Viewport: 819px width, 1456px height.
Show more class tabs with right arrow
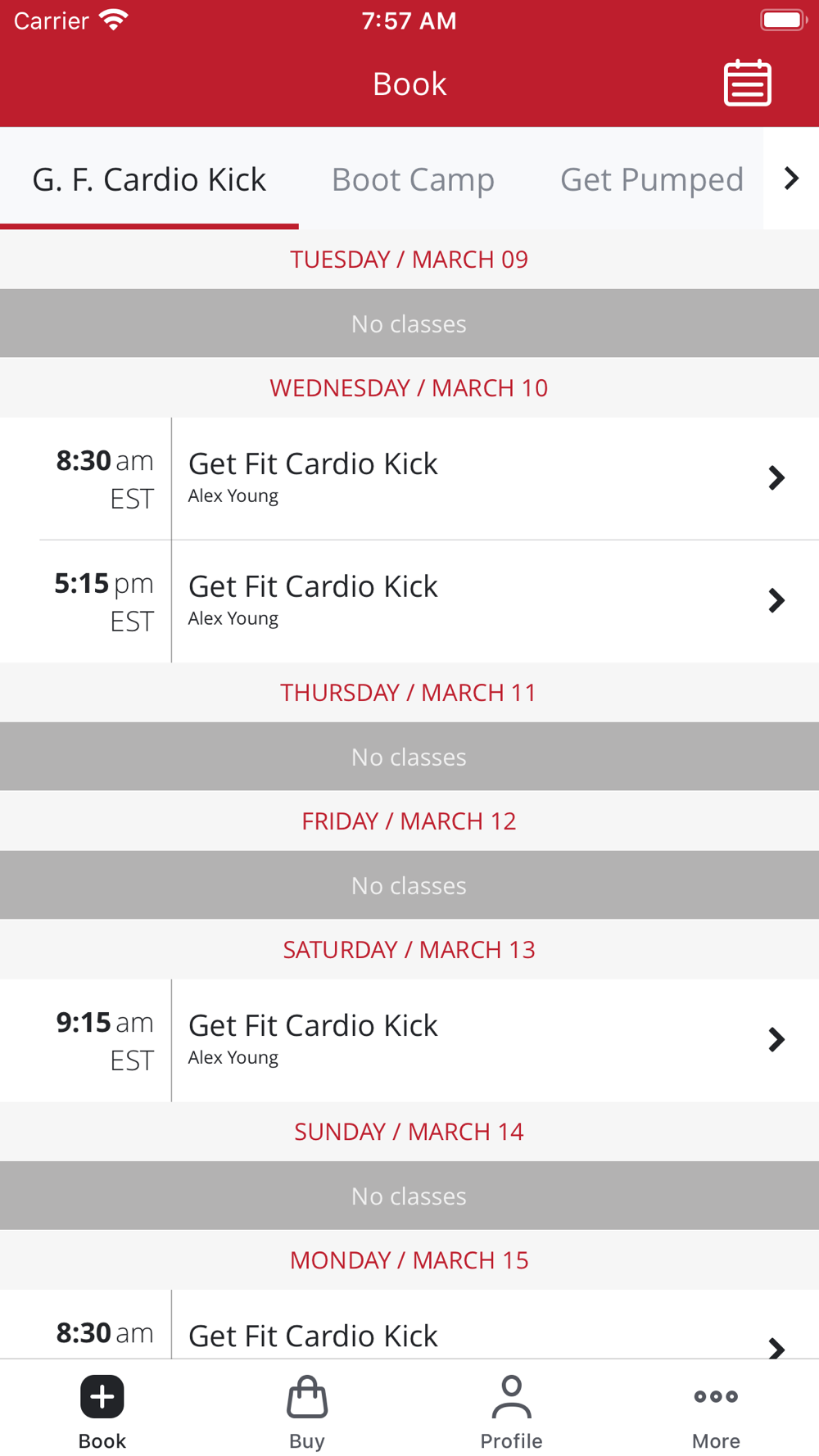pyautogui.click(x=791, y=179)
